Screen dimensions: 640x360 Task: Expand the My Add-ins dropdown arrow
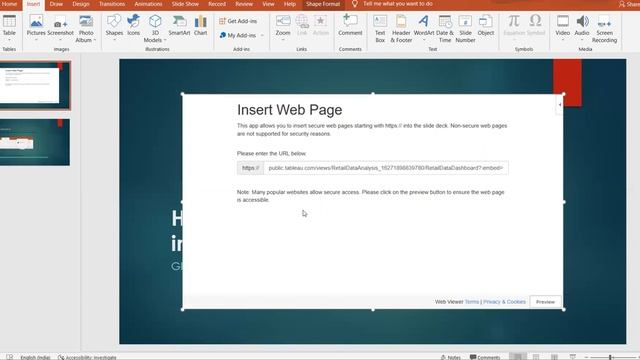click(262, 36)
